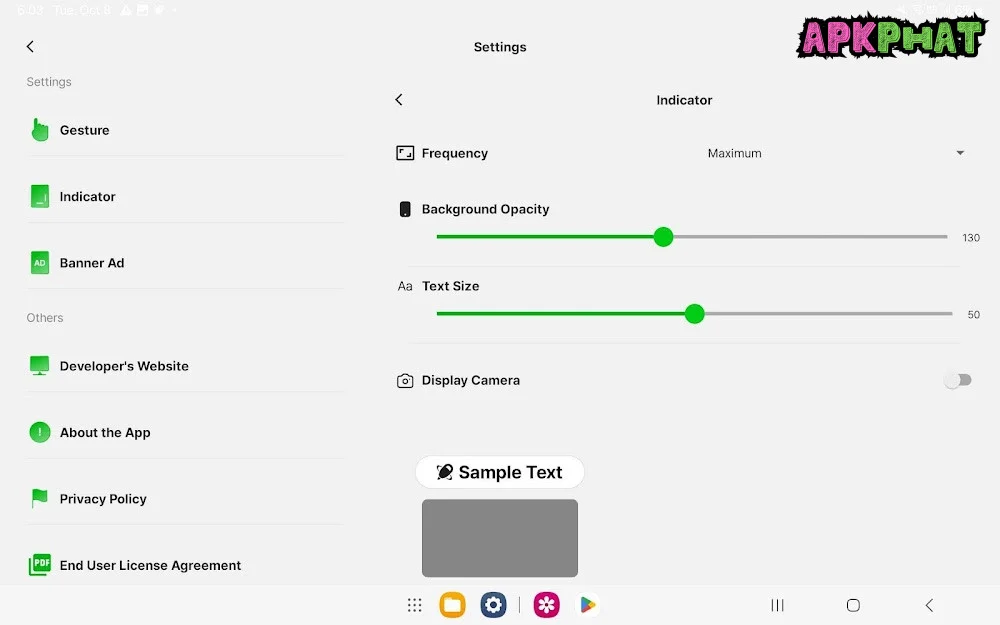Open the Play Store from the taskbar
The width and height of the screenshot is (1000, 625).
point(588,605)
